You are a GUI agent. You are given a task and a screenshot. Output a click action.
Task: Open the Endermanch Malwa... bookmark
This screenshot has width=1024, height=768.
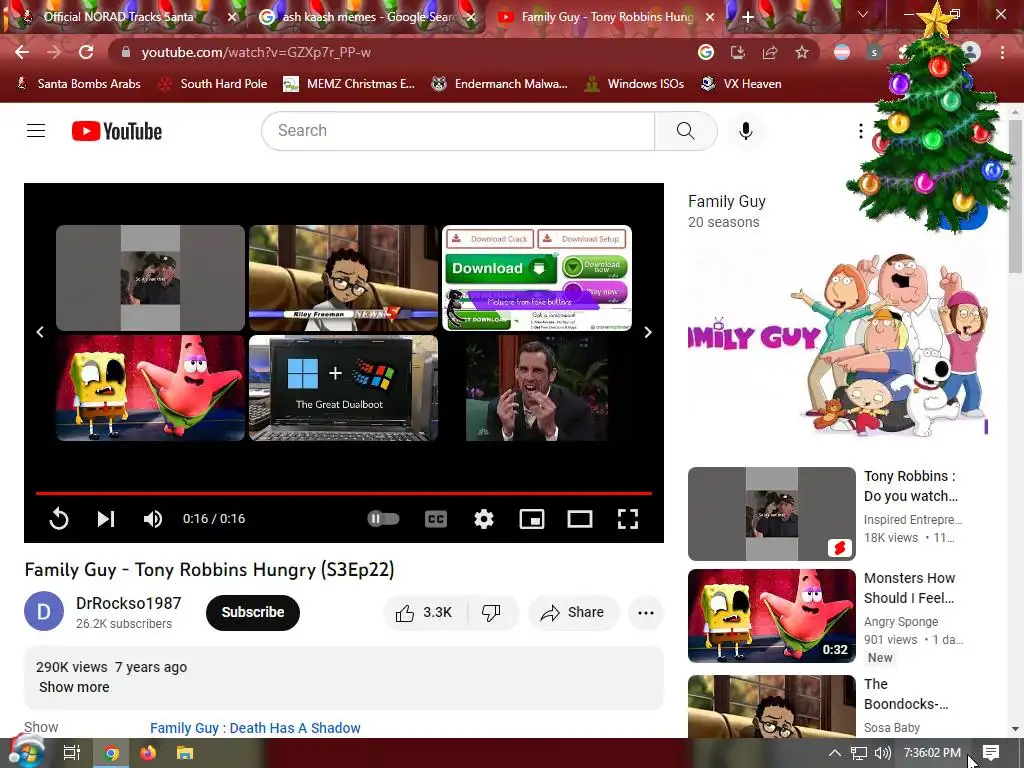(x=500, y=84)
